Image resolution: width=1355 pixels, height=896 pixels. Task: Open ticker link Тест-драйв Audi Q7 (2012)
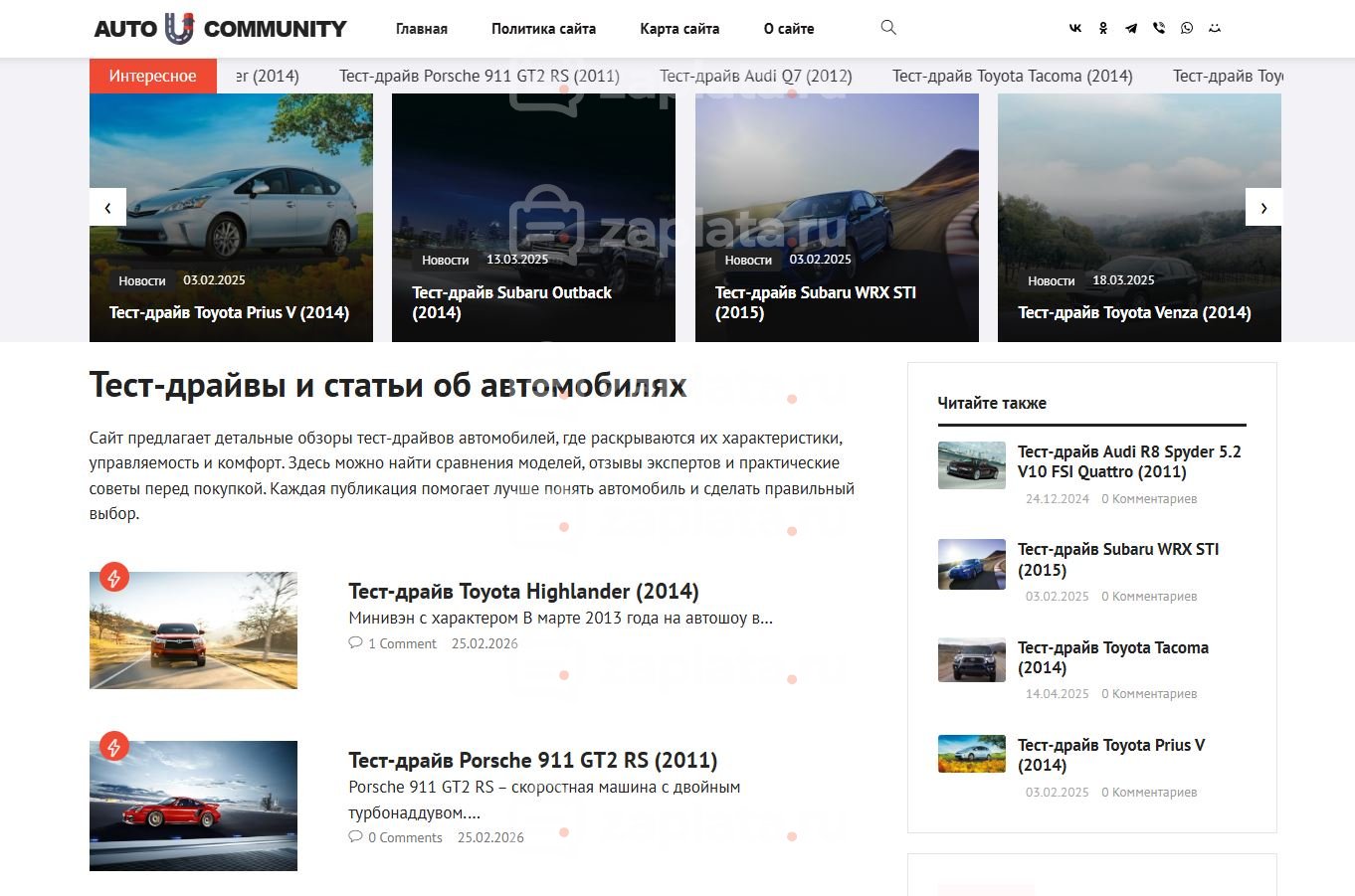point(756,76)
